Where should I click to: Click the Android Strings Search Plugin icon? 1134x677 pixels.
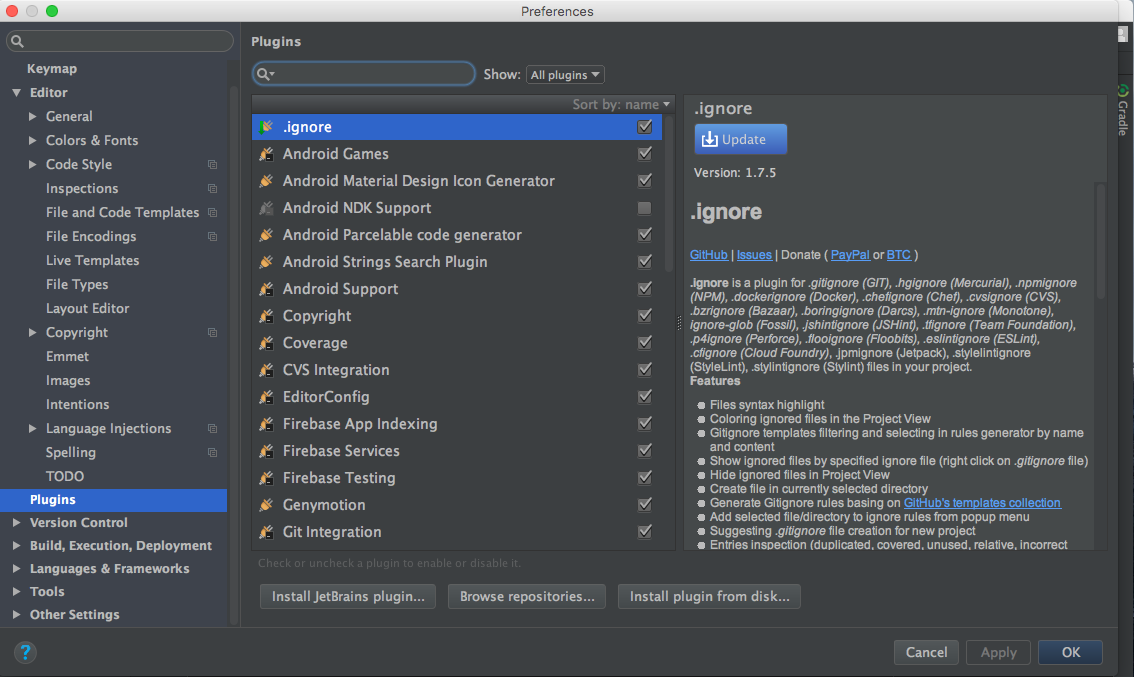pyautogui.click(x=266, y=262)
